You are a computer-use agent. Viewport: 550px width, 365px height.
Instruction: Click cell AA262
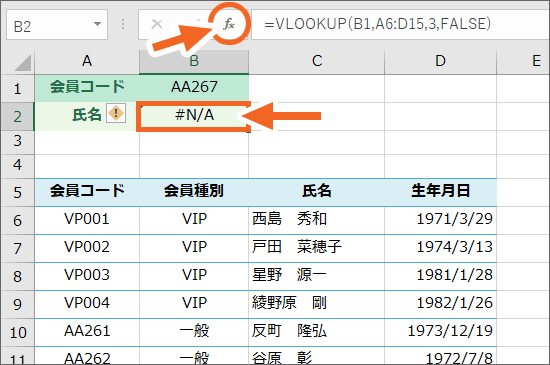(x=87, y=356)
